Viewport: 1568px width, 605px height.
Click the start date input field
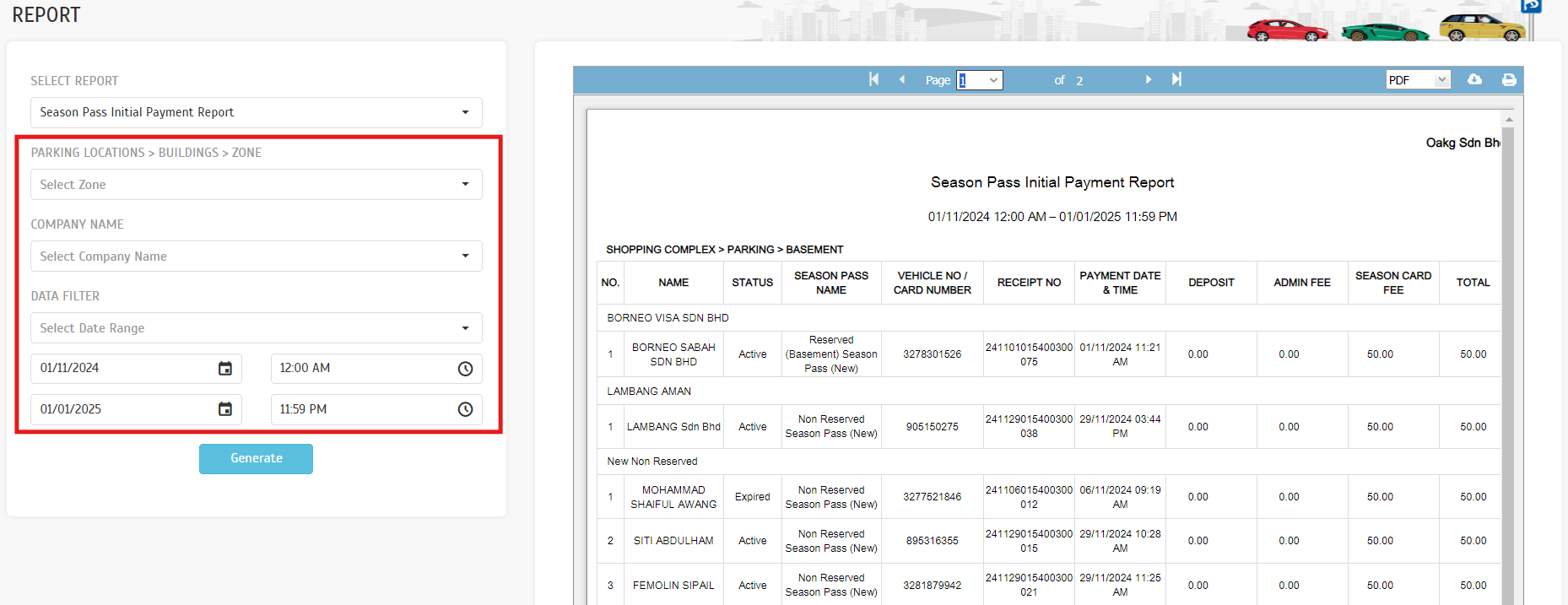(122, 369)
